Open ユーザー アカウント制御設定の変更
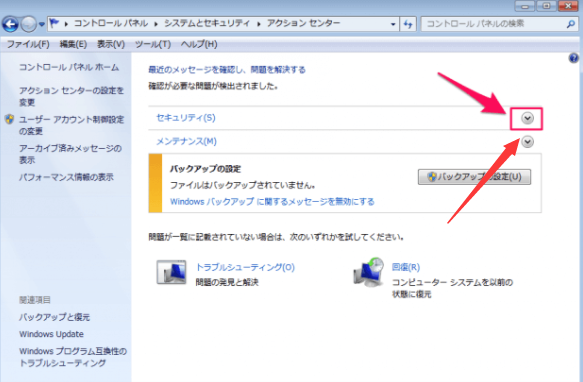This screenshot has height=382, width=583. (71, 125)
